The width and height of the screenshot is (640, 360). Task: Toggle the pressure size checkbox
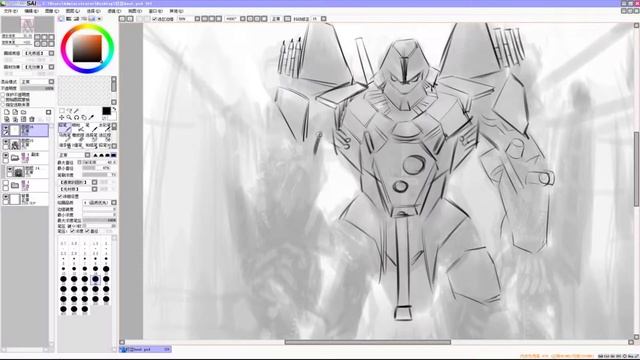click(87, 231)
